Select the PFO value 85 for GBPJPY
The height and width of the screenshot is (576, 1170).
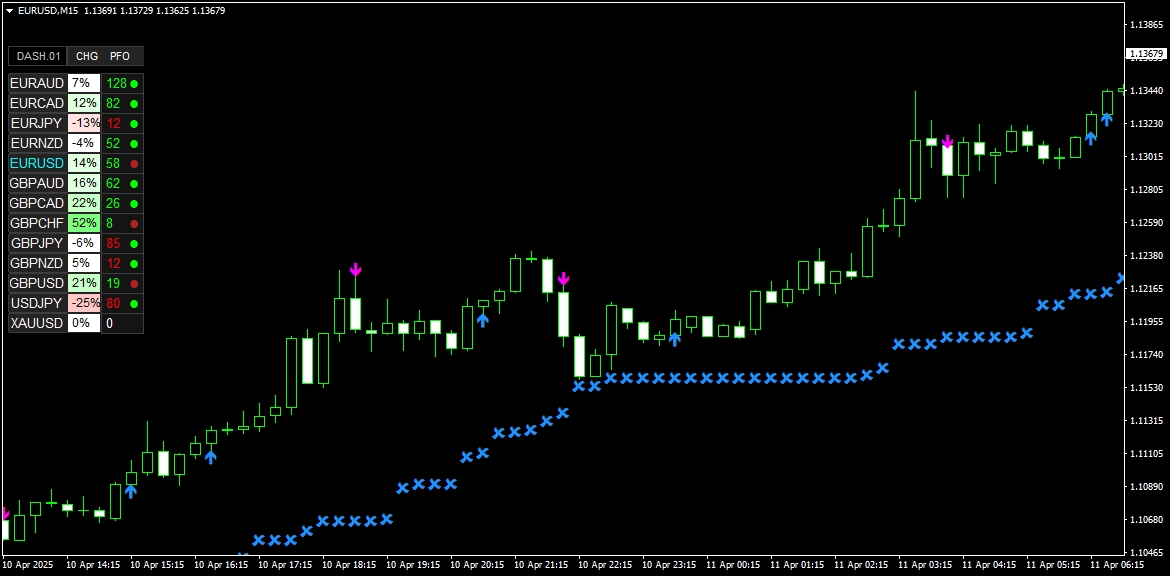113,243
